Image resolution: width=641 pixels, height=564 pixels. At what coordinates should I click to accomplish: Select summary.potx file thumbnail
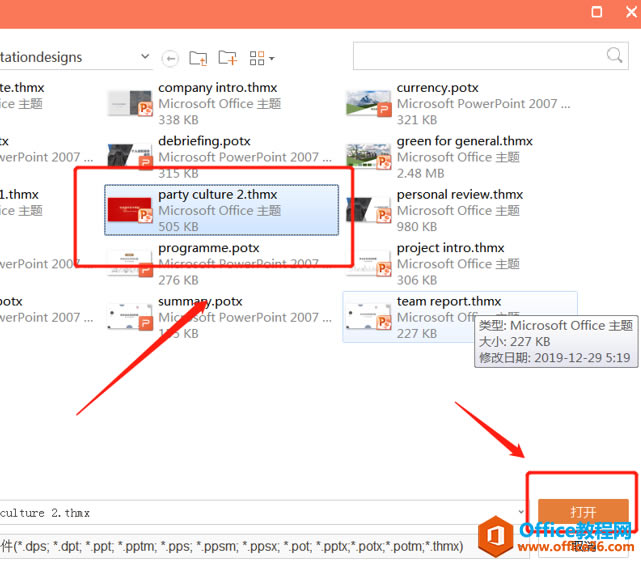click(130, 317)
